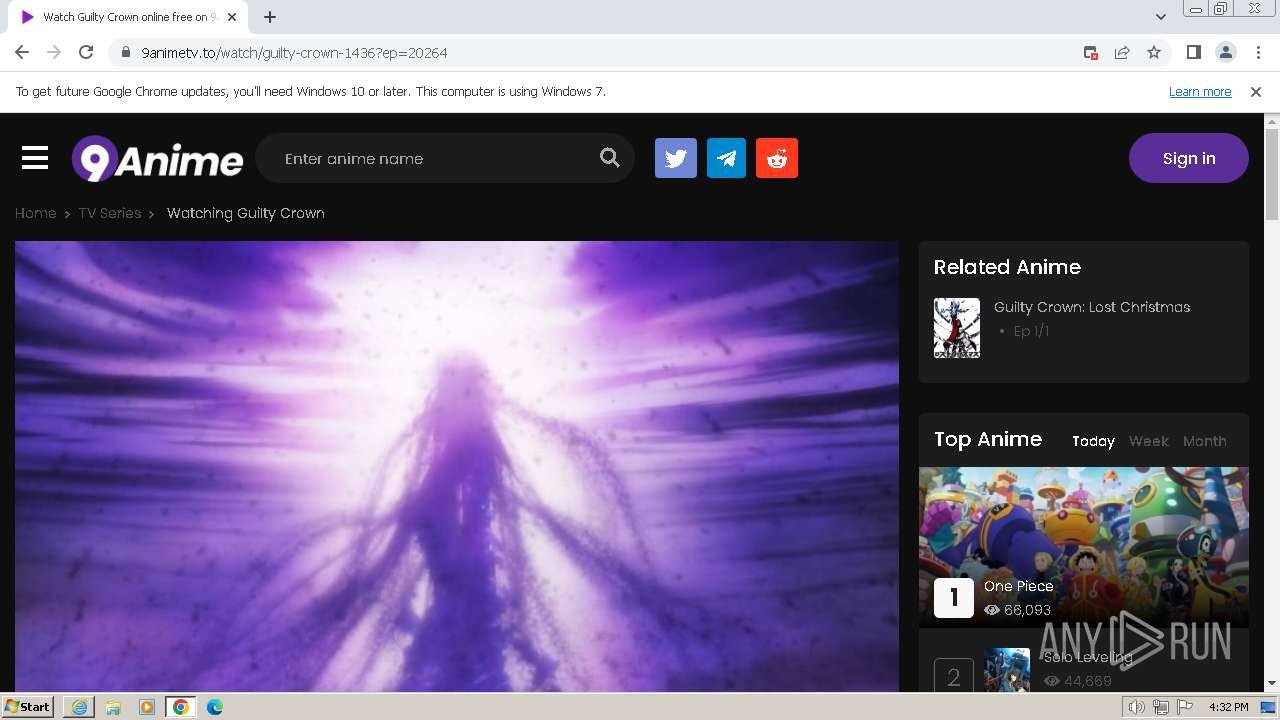
Task: Click Guilty Crown: Lost Christmas thumbnail
Action: point(957,328)
